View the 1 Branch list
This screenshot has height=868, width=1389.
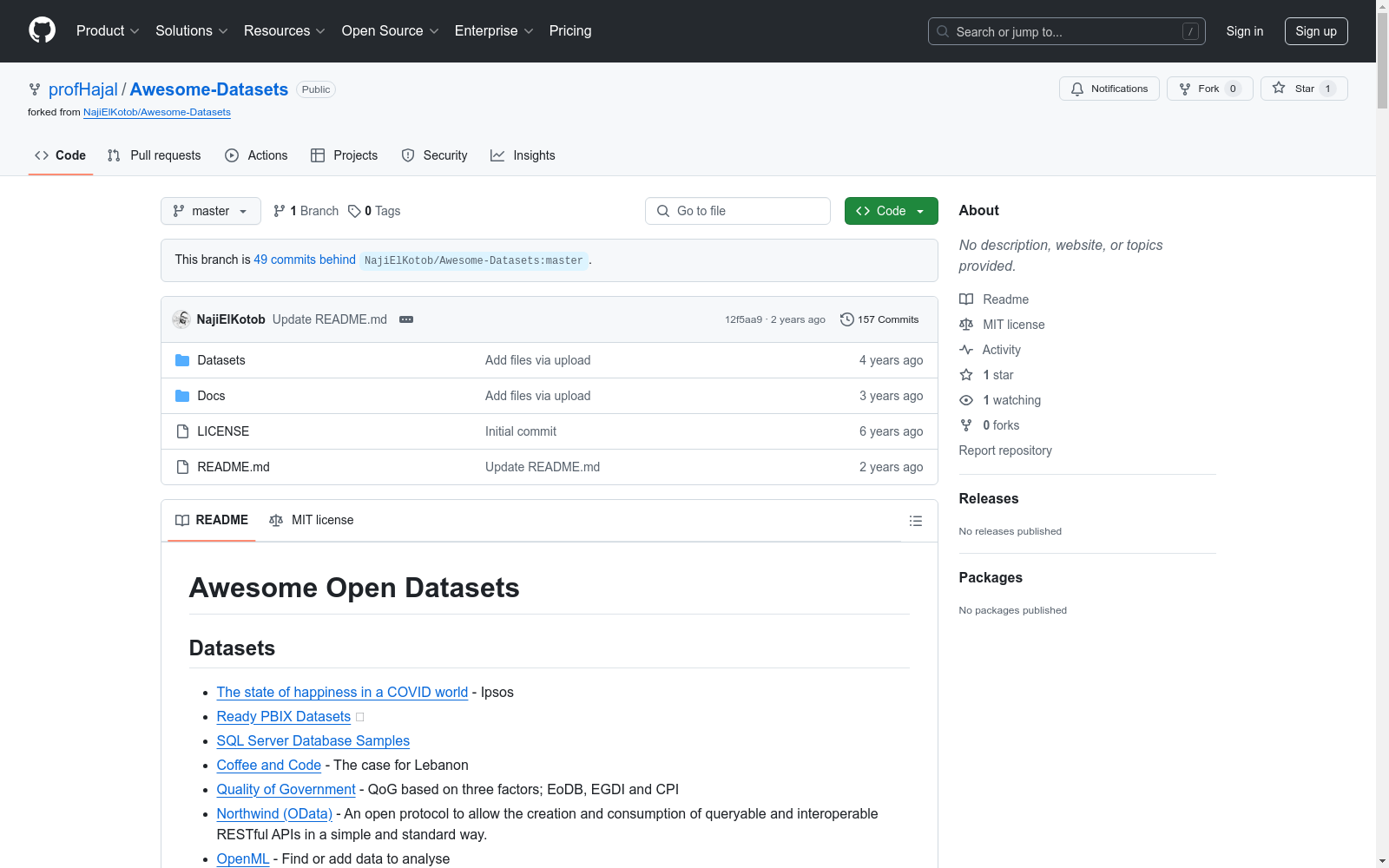pyautogui.click(x=306, y=211)
